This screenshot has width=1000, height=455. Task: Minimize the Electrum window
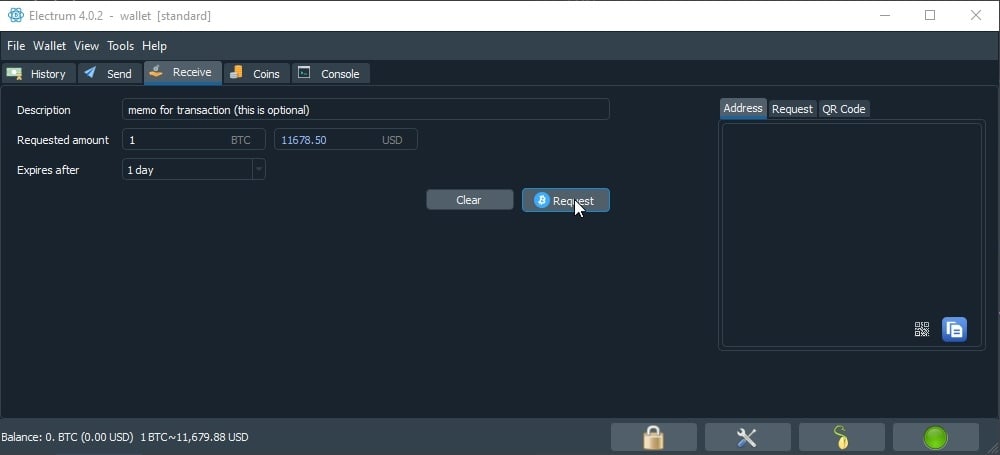(885, 15)
